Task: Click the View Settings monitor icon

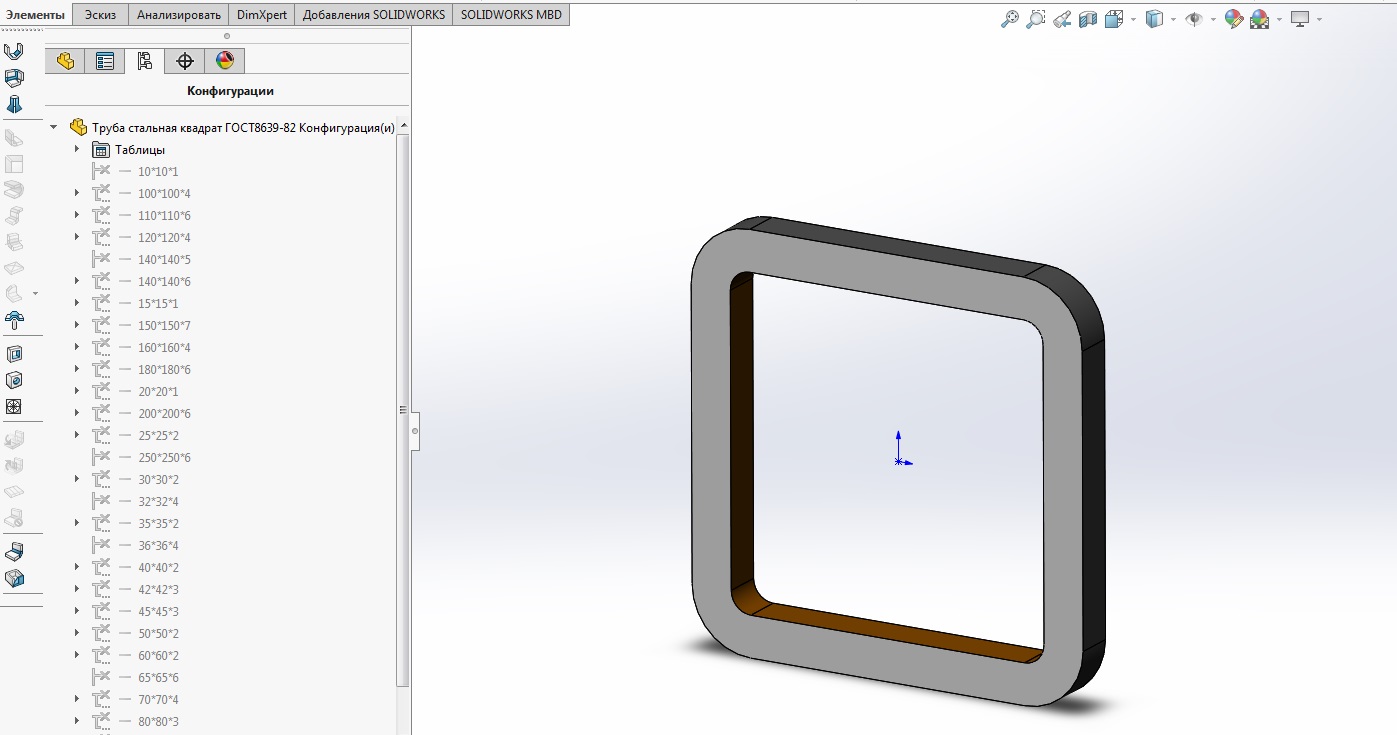Action: pyautogui.click(x=1300, y=18)
